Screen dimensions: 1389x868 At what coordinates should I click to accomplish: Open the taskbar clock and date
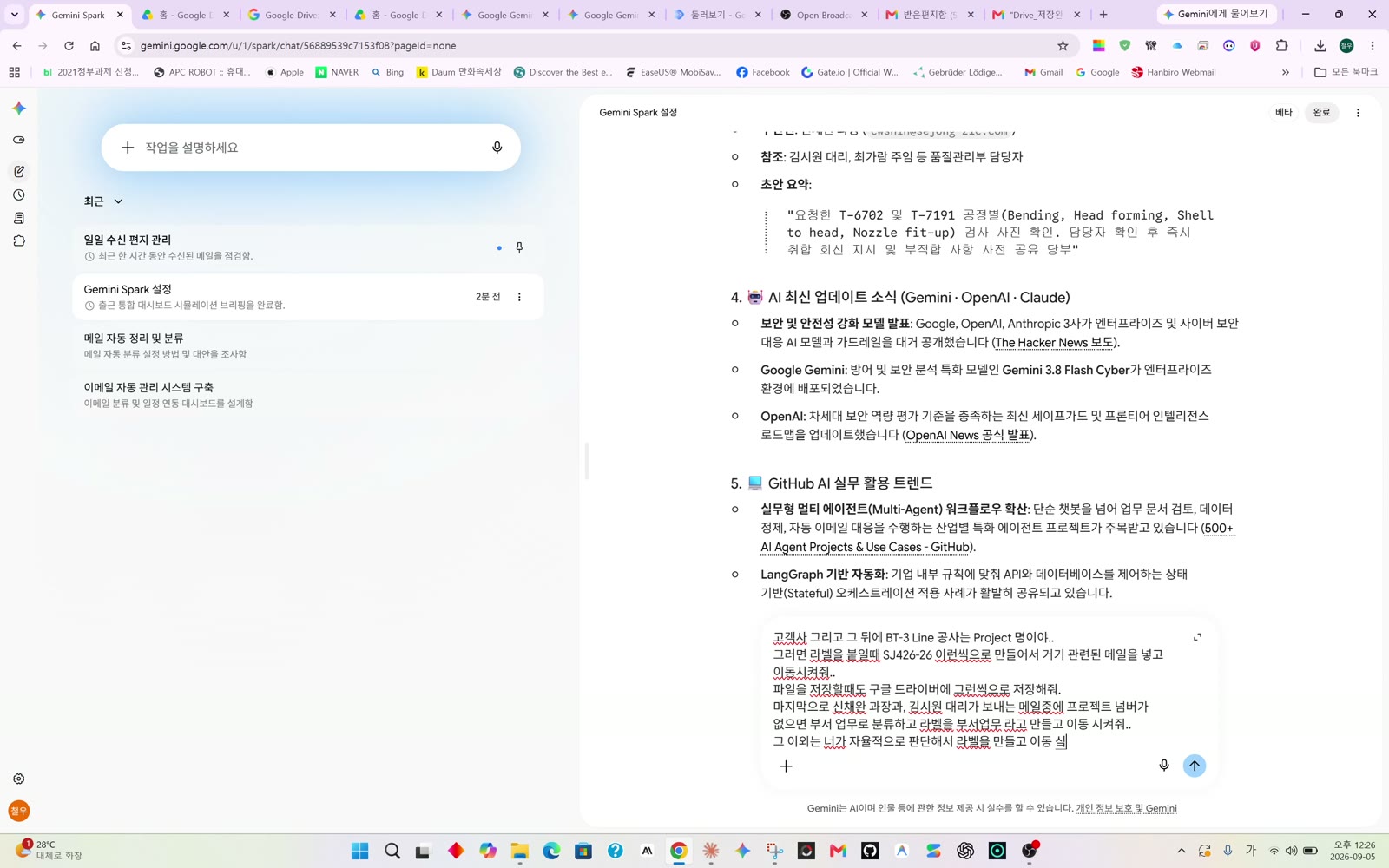[1353, 851]
